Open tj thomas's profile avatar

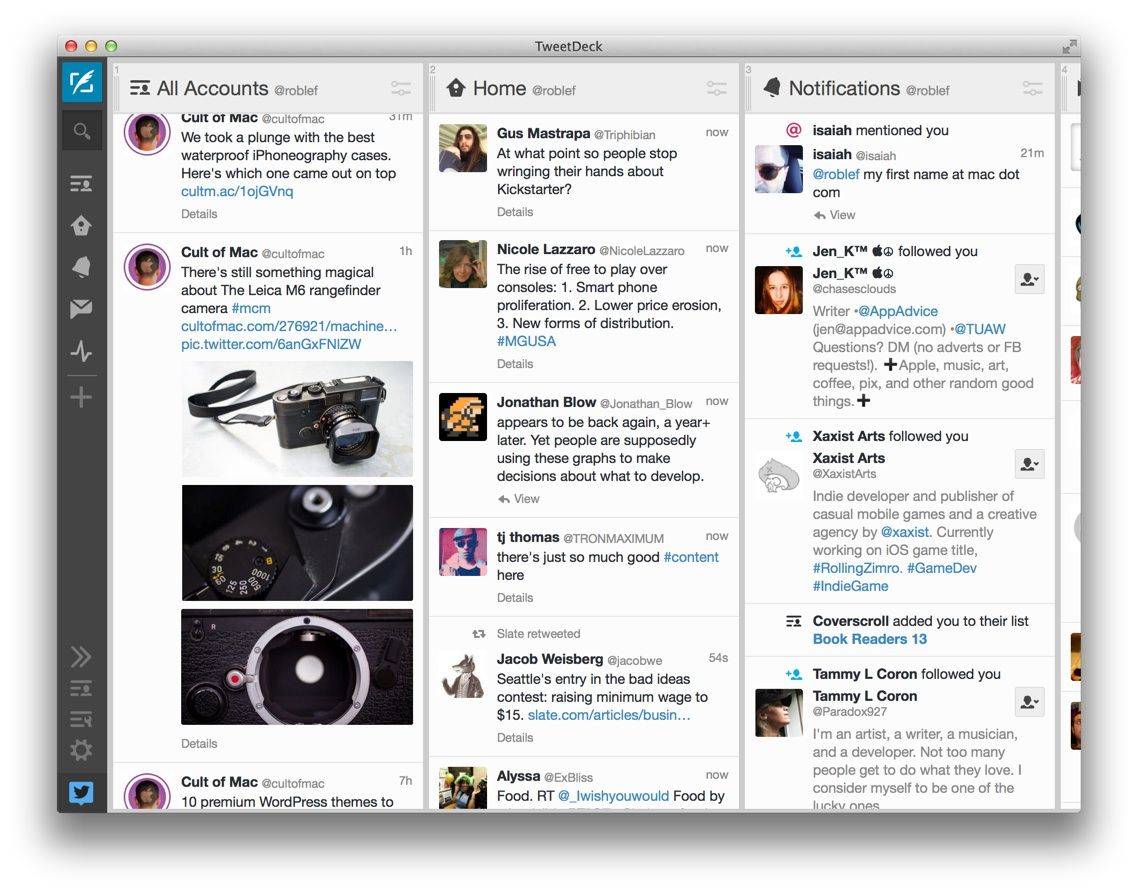point(463,552)
